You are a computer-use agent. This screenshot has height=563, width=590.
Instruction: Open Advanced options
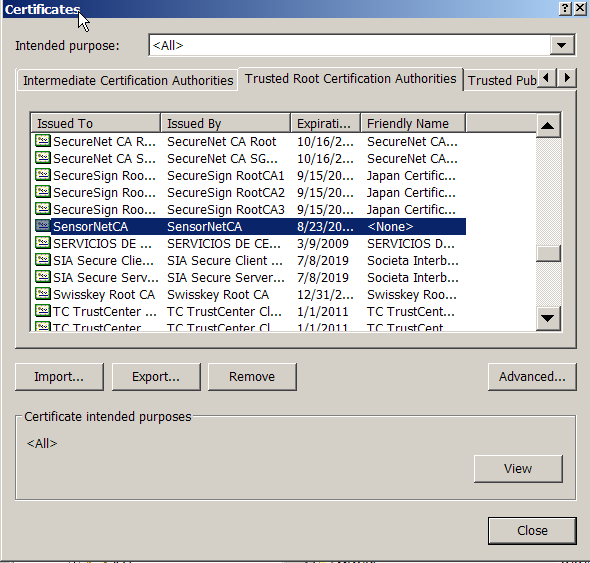[x=532, y=377]
